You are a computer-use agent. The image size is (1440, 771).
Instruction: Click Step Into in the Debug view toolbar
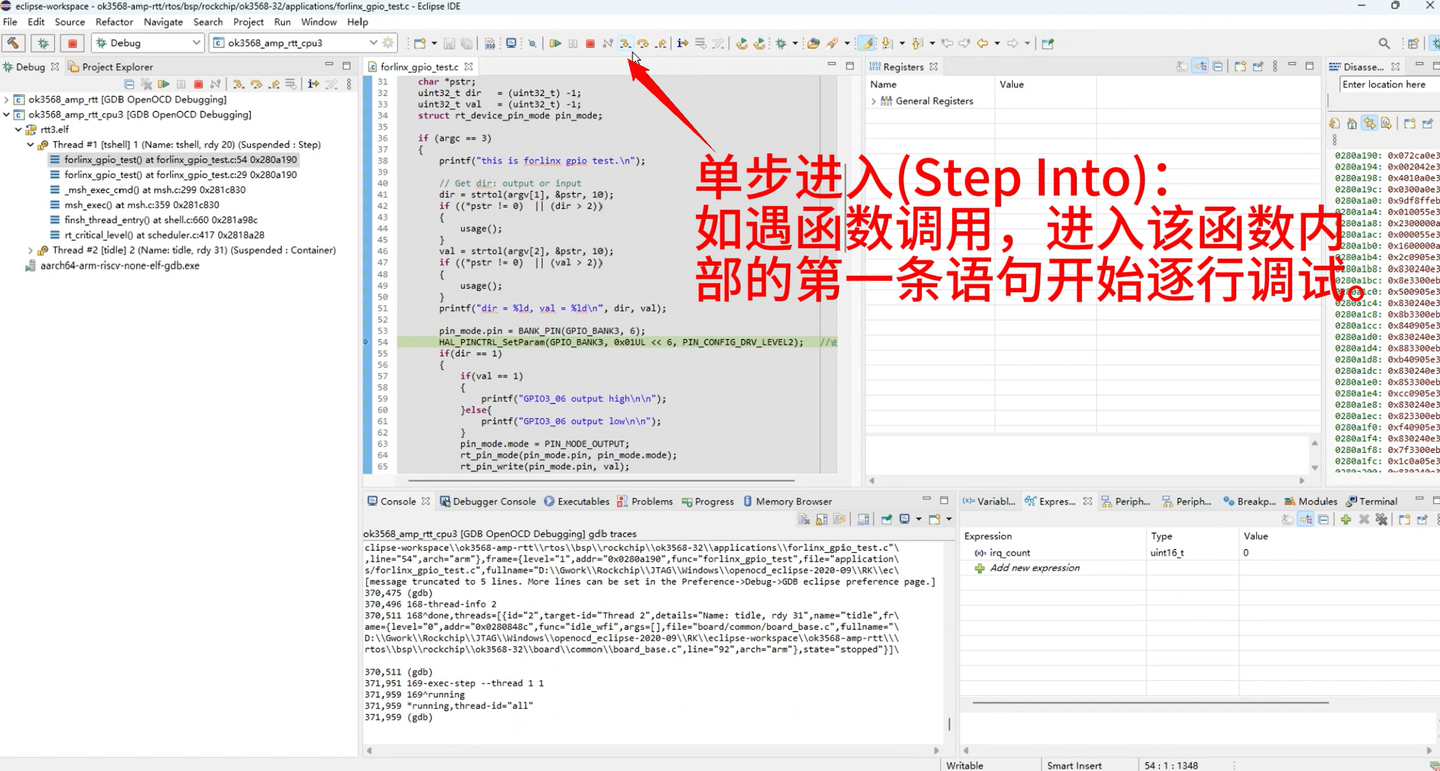(x=239, y=85)
